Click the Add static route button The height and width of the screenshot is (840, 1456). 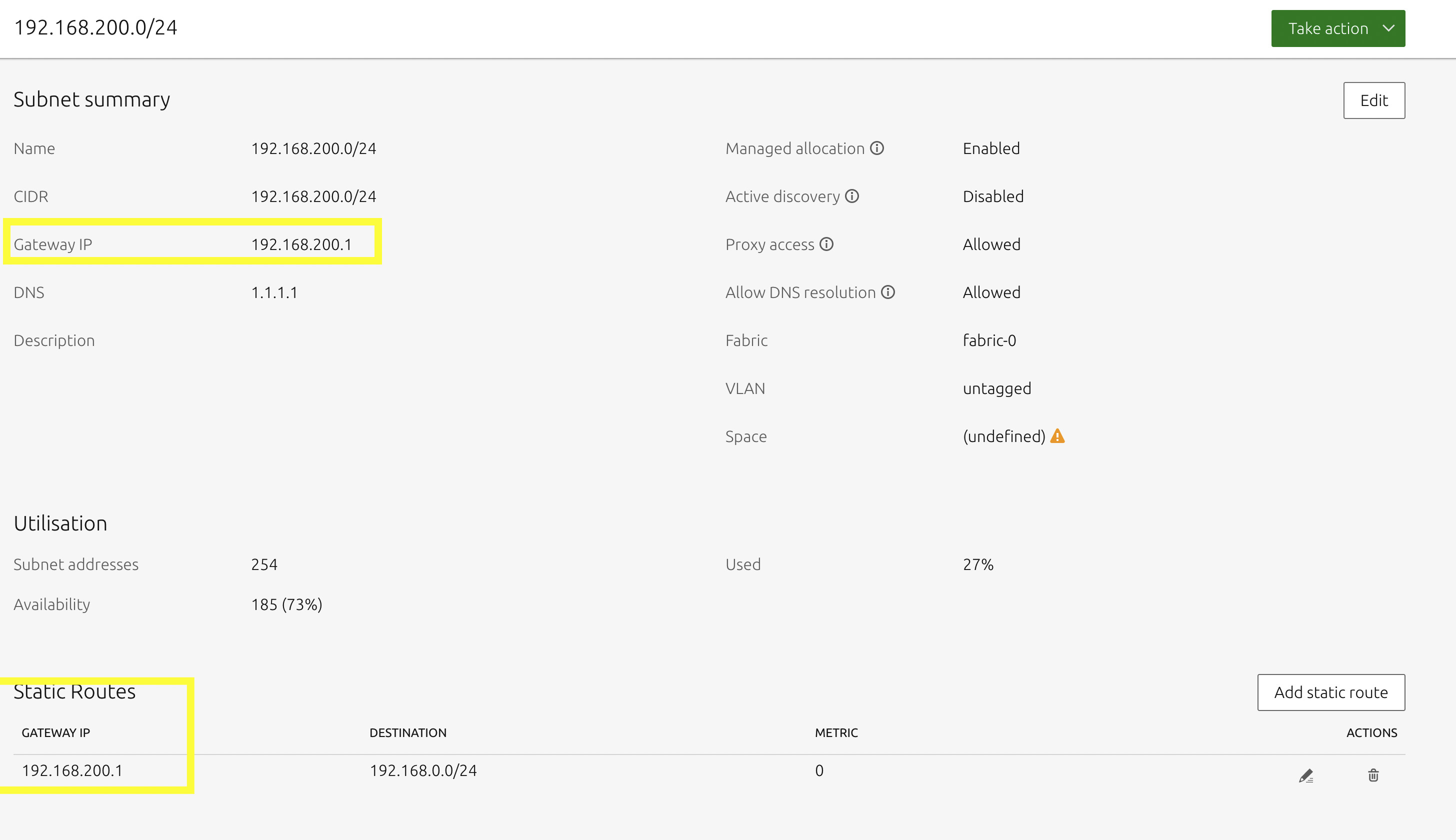[1330, 692]
